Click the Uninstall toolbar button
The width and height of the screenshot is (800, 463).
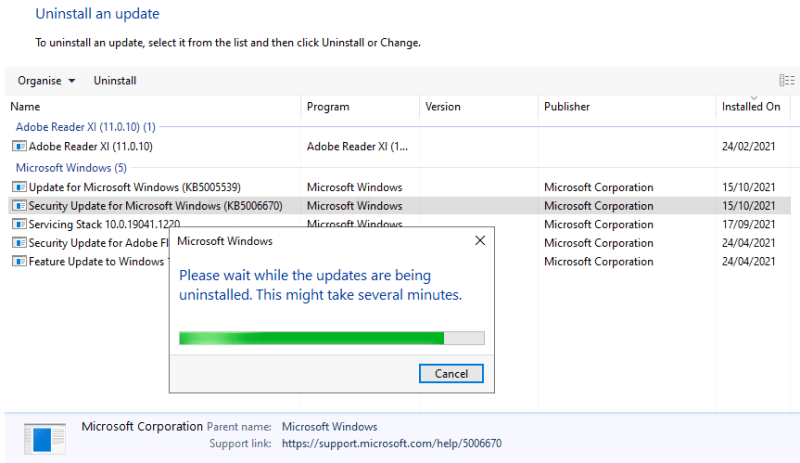point(115,81)
